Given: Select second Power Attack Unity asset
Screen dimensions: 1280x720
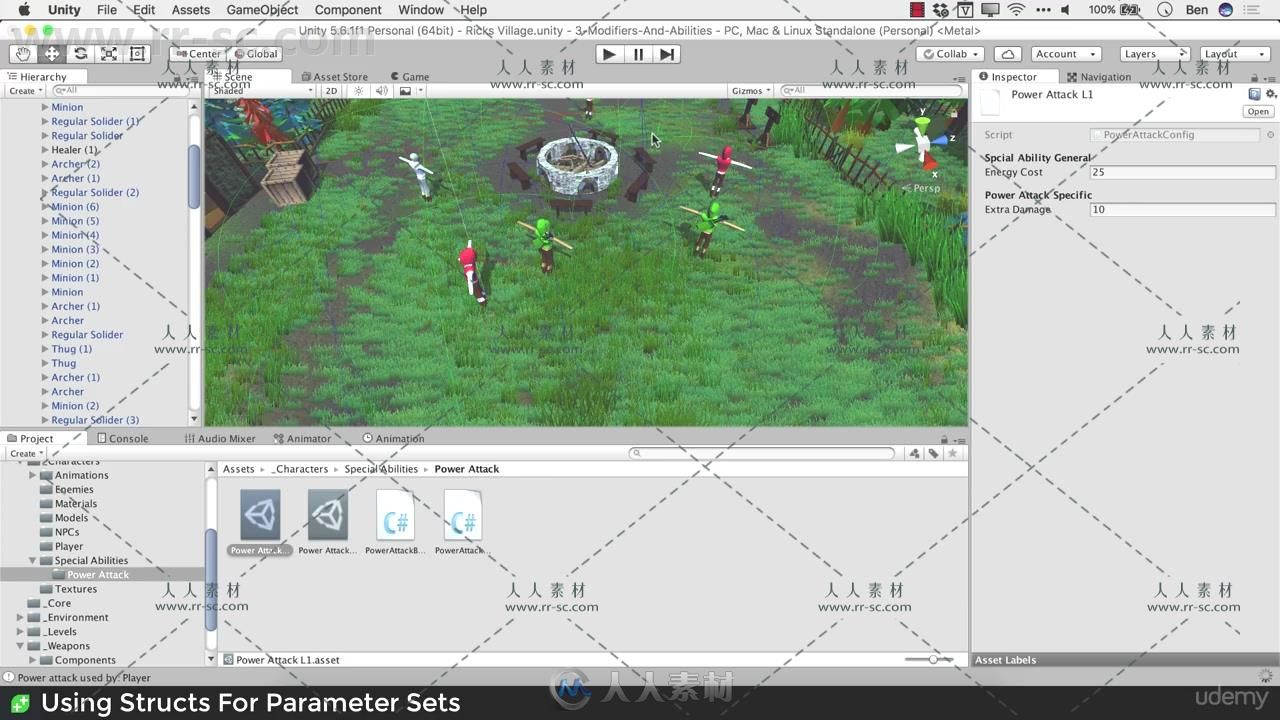Looking at the screenshot, I should coord(328,521).
